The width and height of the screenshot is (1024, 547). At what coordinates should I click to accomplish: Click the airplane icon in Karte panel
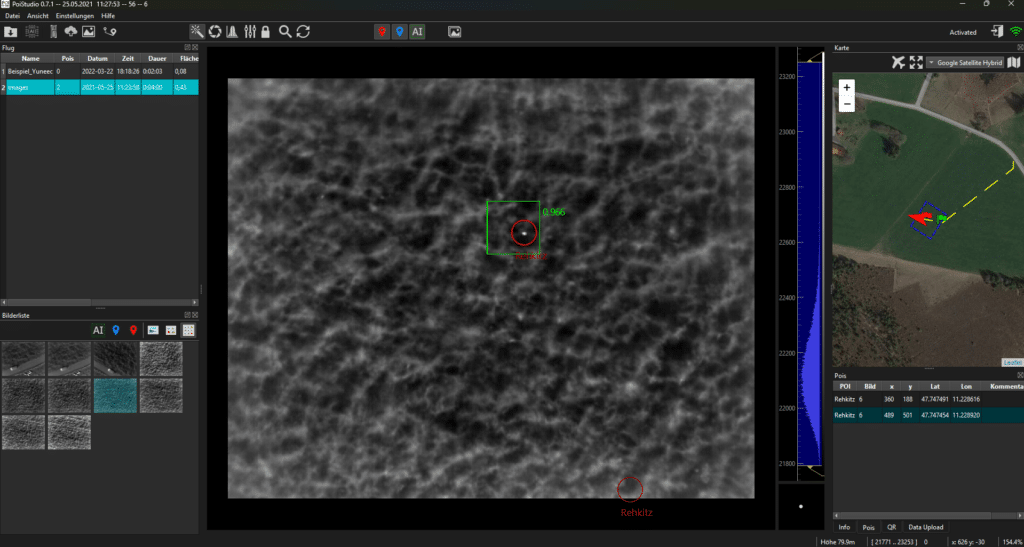[897, 63]
